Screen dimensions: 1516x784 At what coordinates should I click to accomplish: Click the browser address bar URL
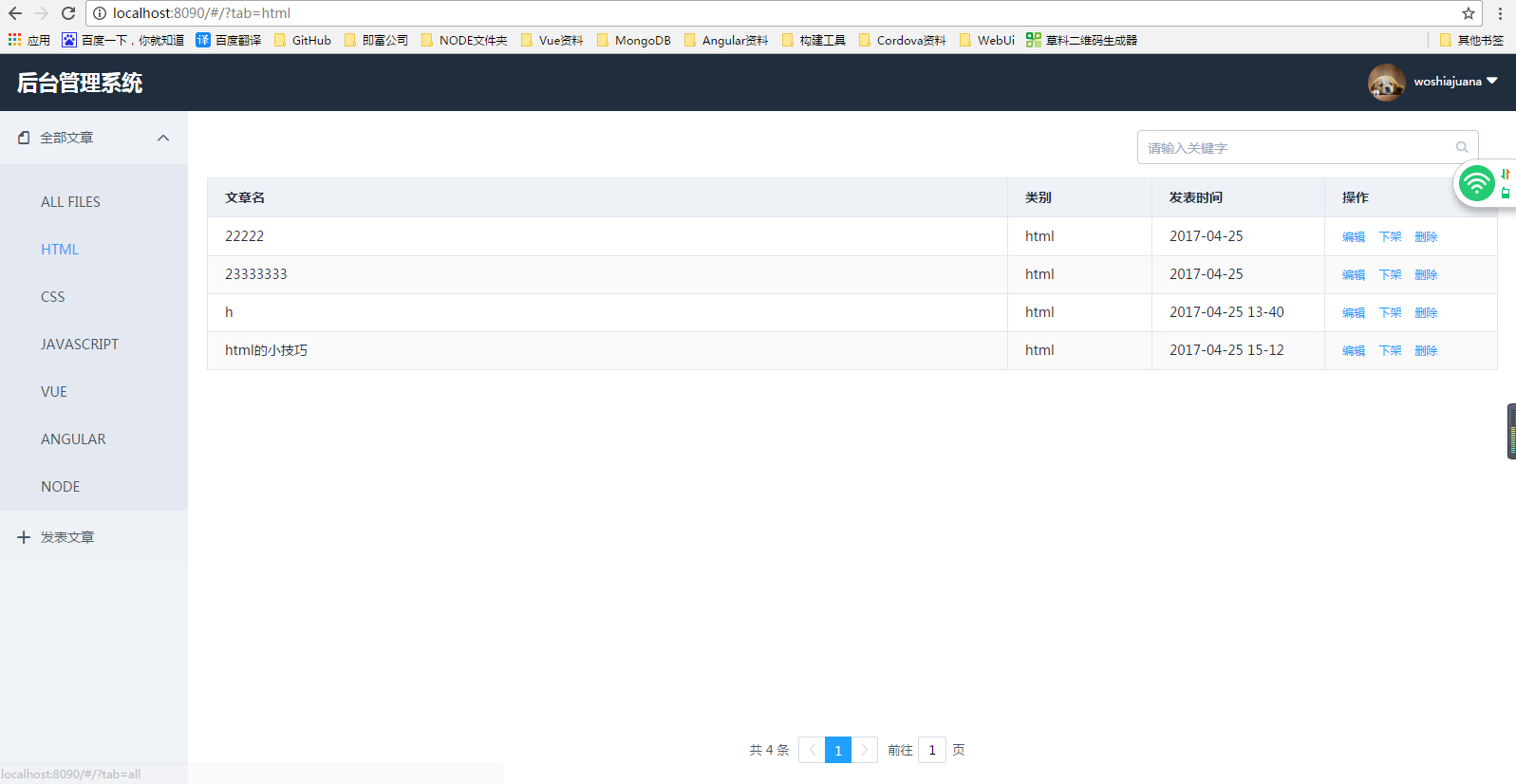pyautogui.click(x=201, y=13)
